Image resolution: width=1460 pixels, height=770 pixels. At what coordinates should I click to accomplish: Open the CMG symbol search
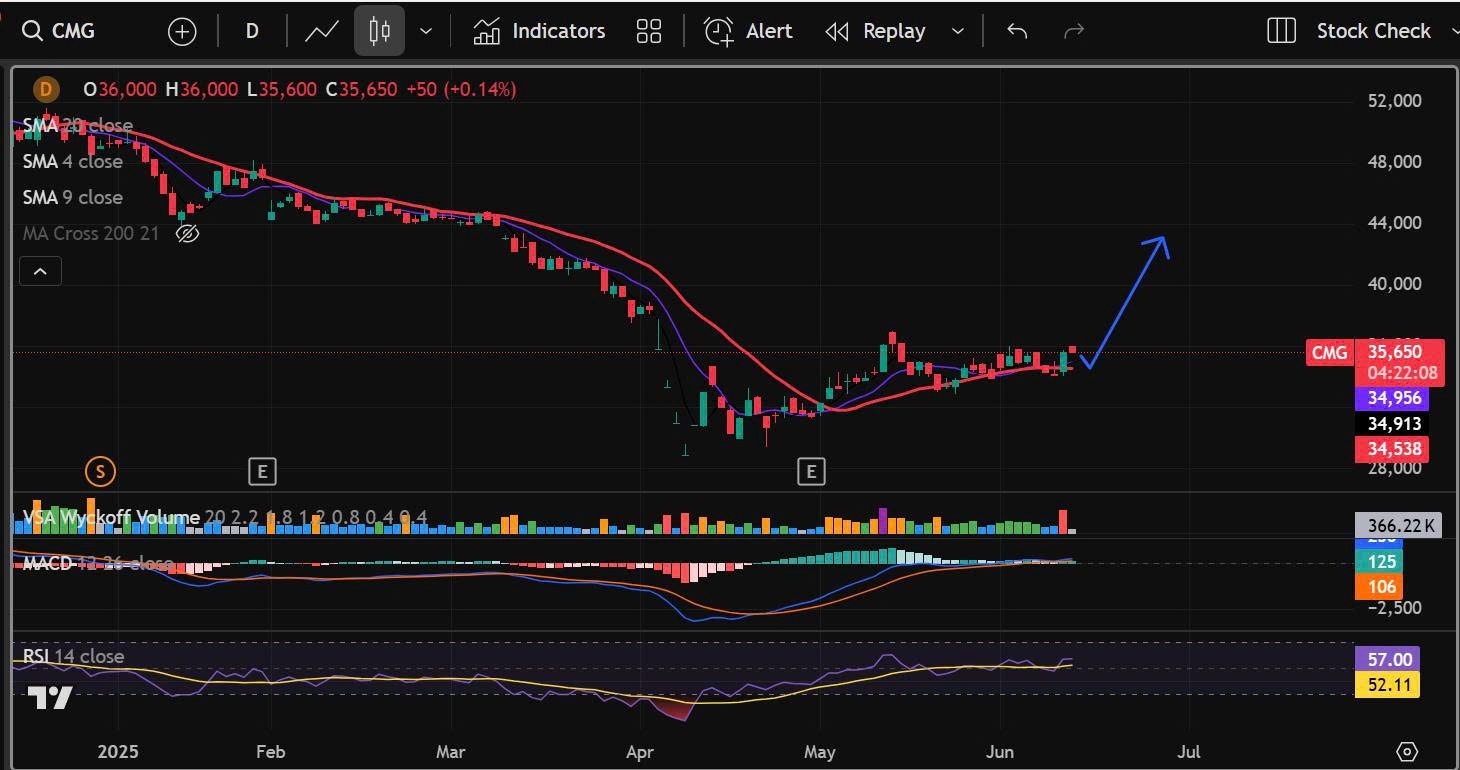pos(60,31)
